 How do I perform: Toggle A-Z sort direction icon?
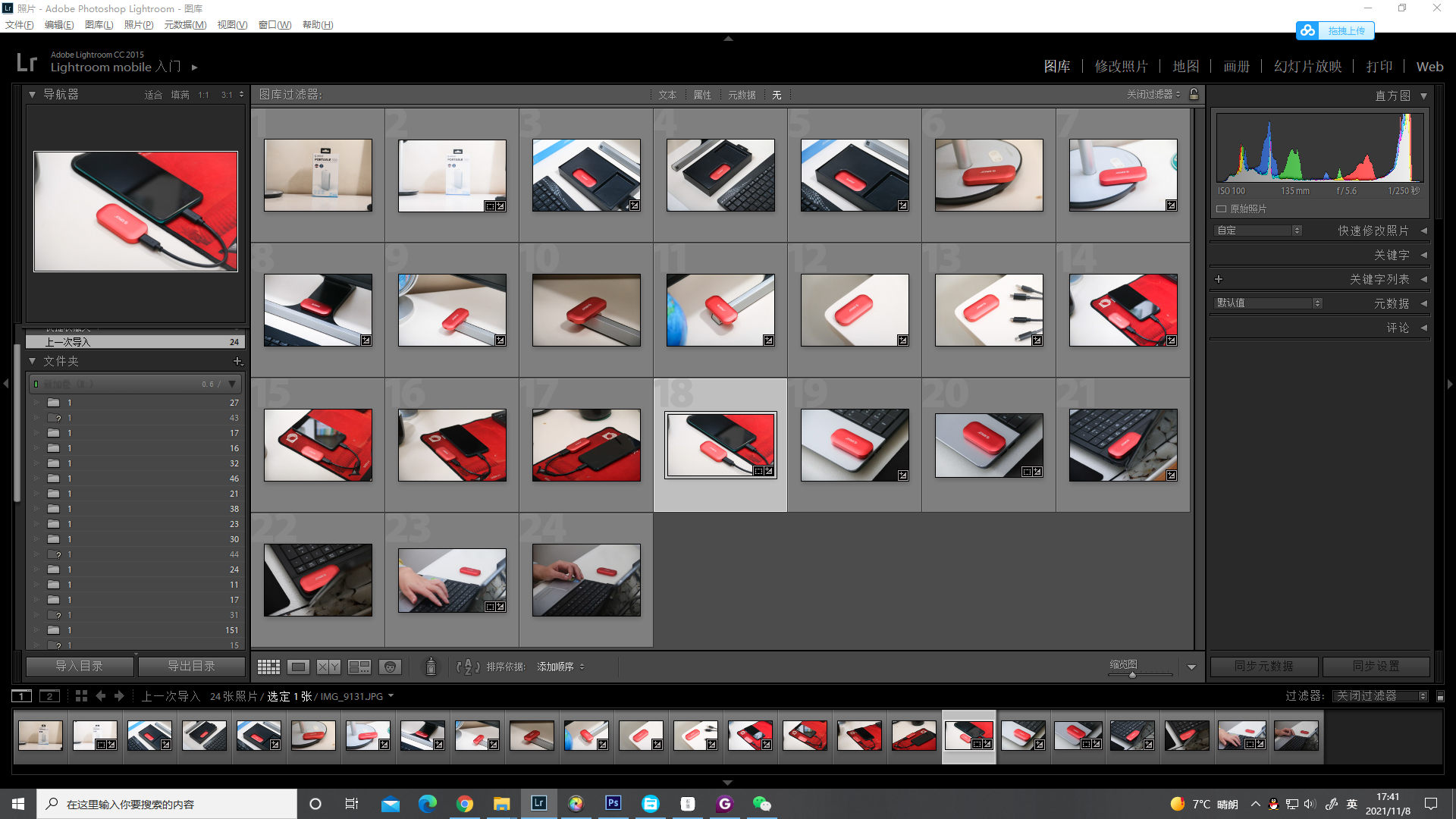(467, 667)
